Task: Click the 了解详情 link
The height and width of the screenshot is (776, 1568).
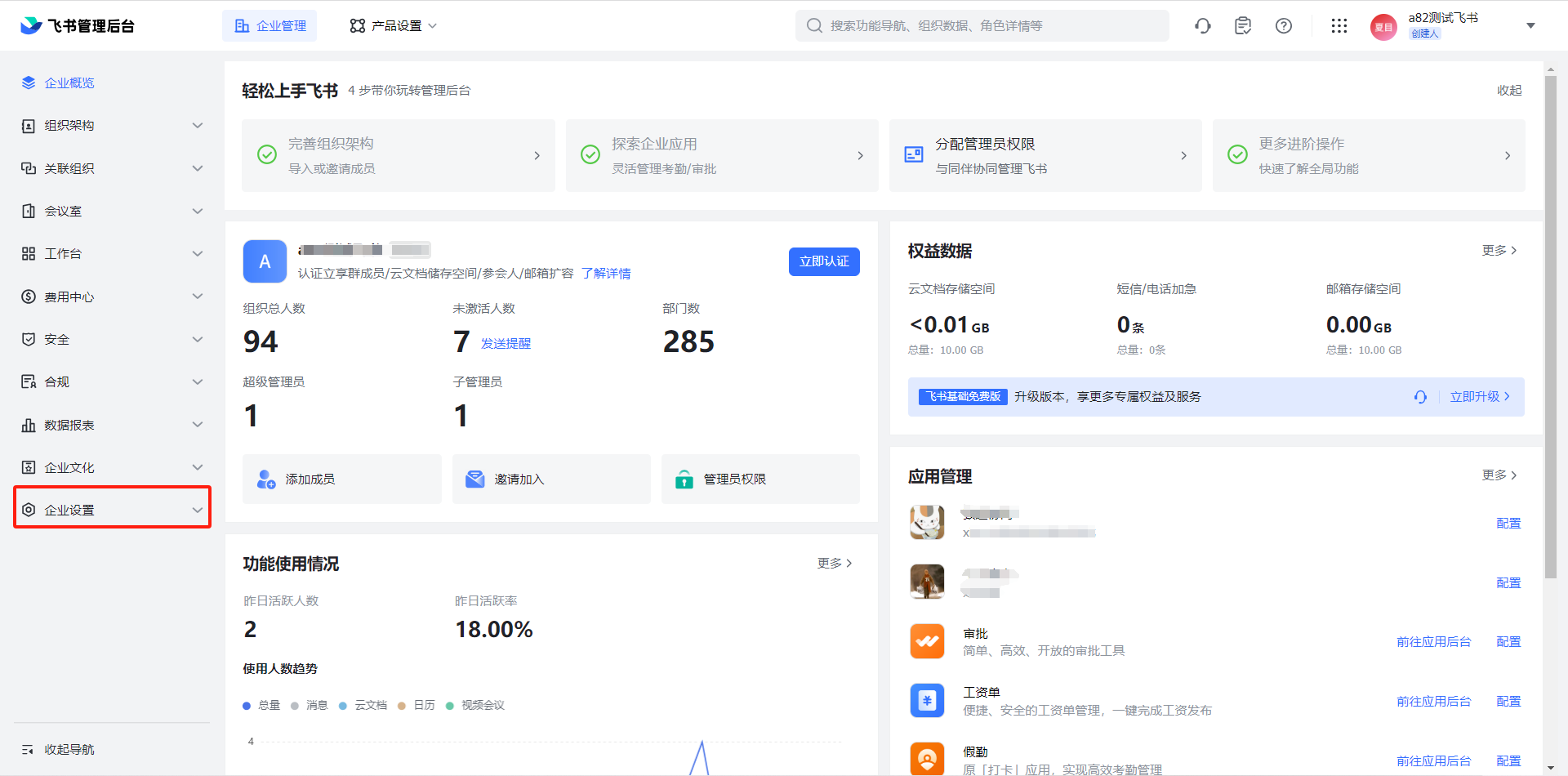Action: (606, 274)
